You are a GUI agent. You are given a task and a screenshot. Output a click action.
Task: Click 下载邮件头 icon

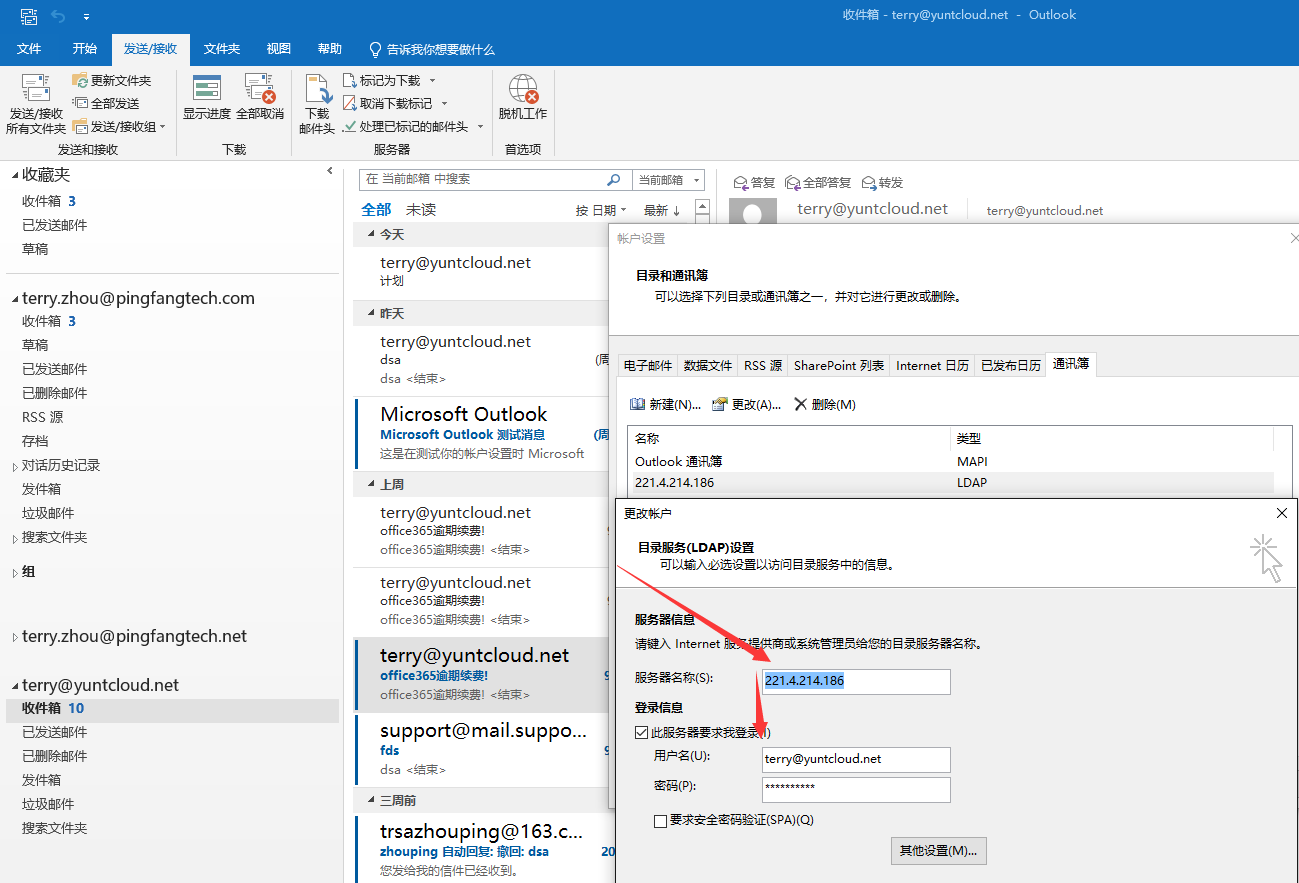[x=318, y=89]
